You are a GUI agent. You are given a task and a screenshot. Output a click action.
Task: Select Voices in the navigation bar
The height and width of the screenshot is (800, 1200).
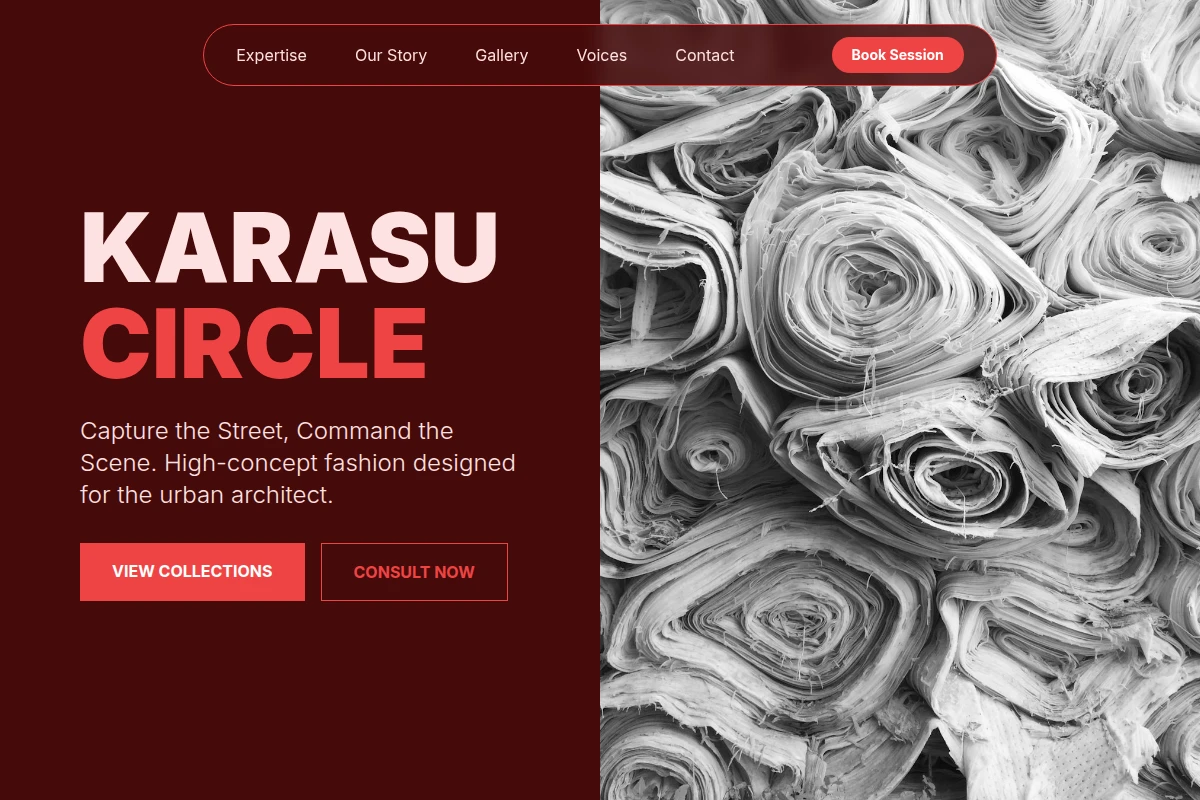(x=602, y=56)
